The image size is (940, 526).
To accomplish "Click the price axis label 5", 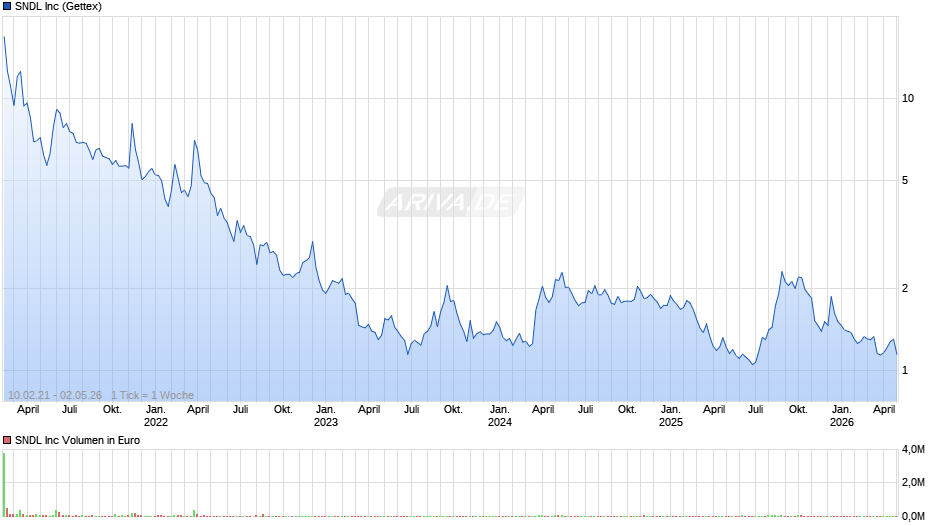I will (x=905, y=181).
